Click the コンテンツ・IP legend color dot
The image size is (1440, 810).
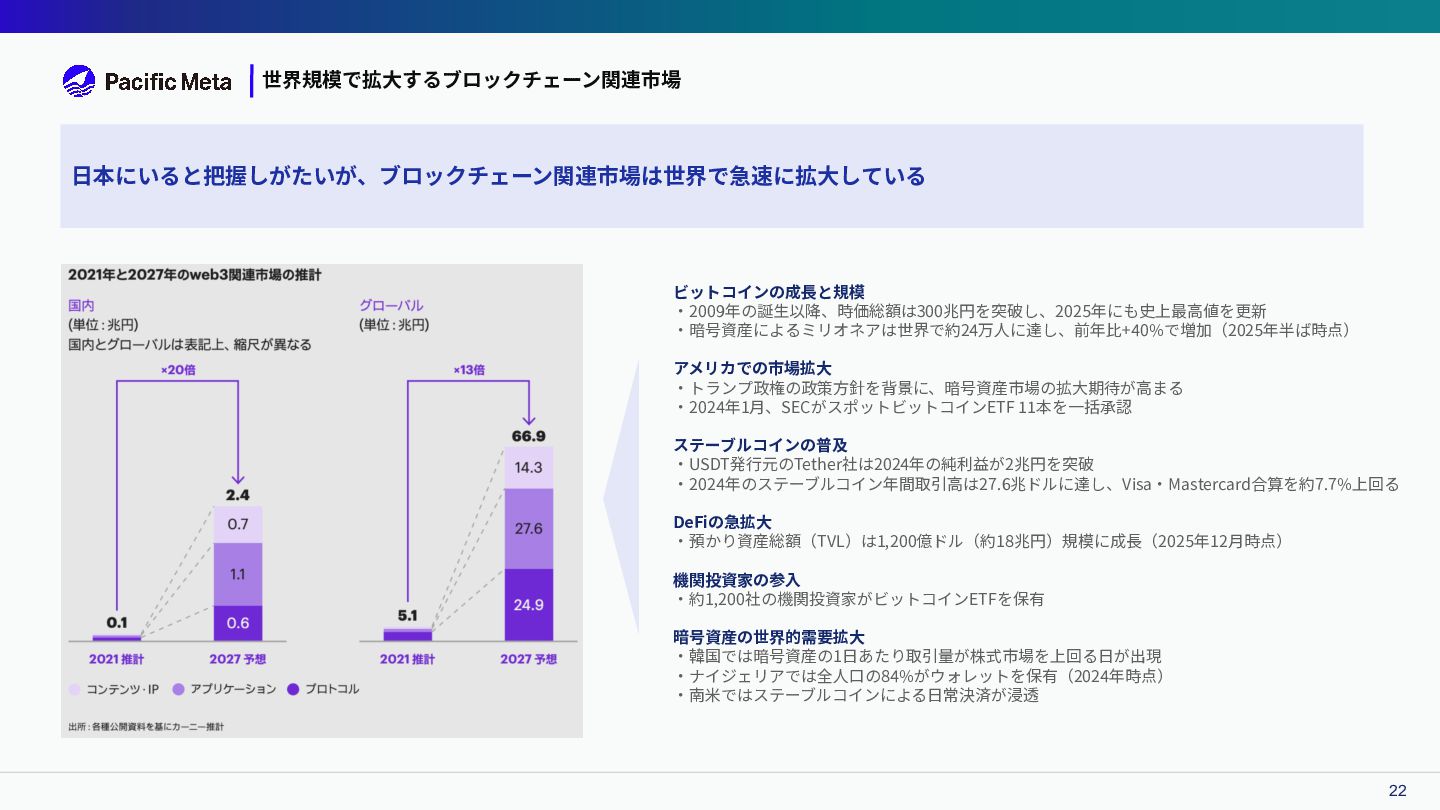[x=75, y=689]
